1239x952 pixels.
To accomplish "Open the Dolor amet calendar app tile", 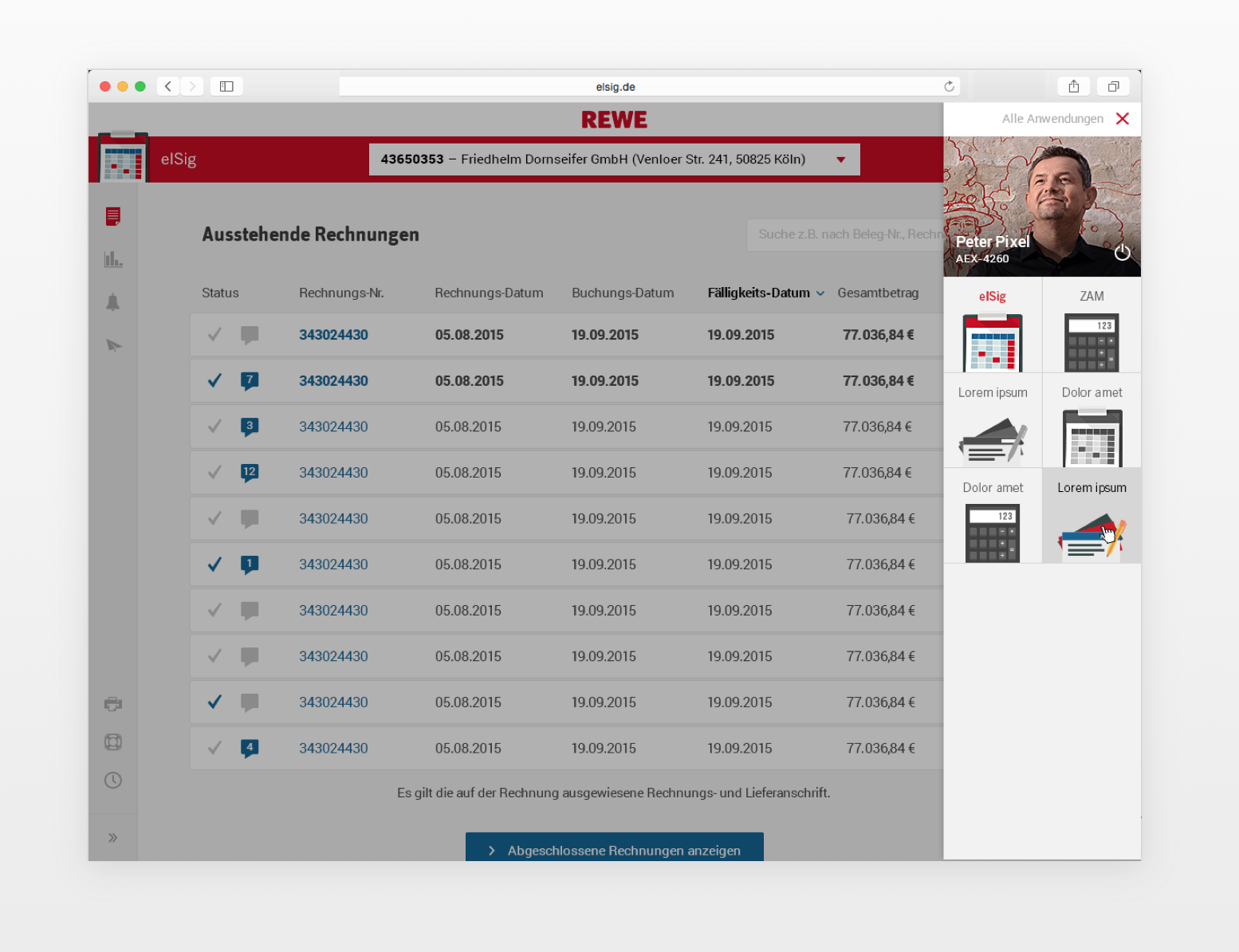I will point(1092,421).
